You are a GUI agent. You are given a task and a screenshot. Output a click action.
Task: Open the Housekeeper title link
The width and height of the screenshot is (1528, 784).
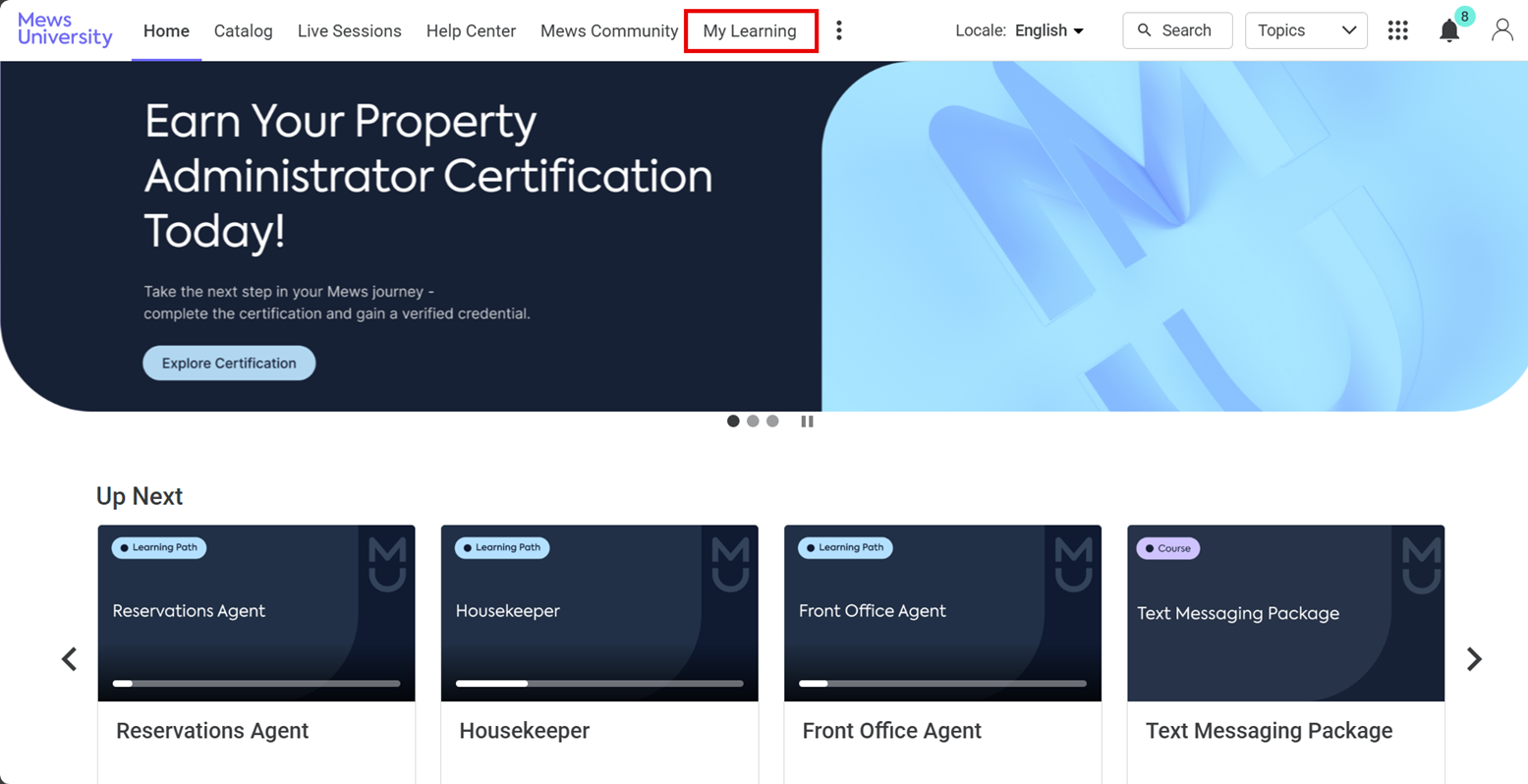pos(525,731)
